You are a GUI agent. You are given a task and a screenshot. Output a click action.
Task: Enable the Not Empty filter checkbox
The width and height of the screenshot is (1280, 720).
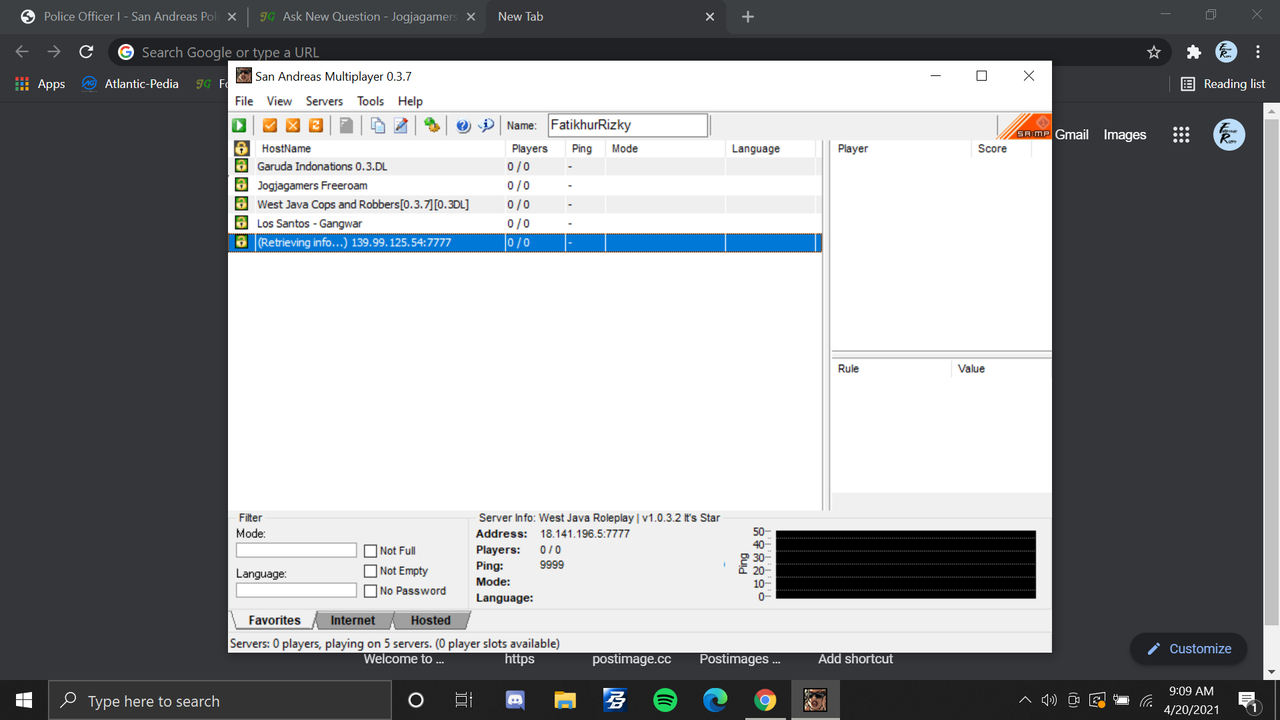coord(371,571)
